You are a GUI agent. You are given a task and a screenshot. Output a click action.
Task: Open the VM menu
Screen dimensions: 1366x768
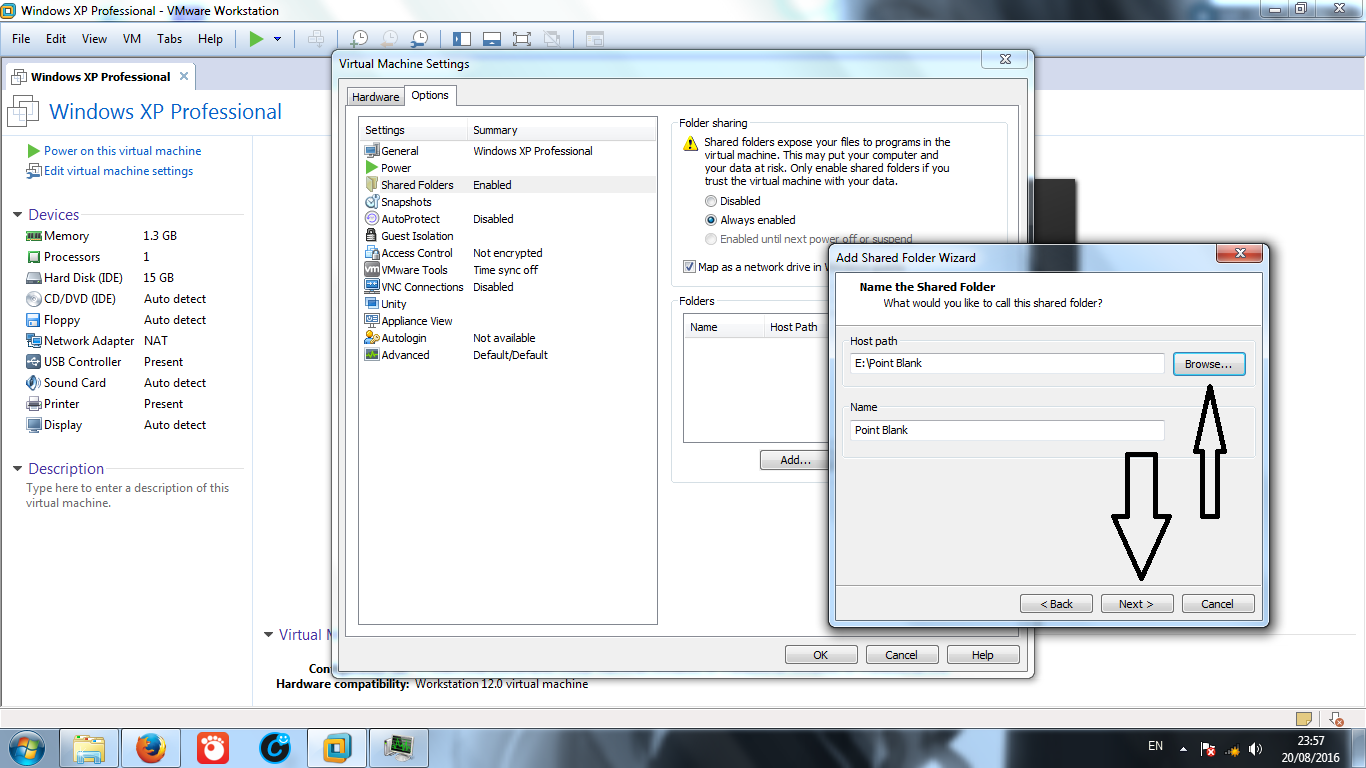(131, 39)
